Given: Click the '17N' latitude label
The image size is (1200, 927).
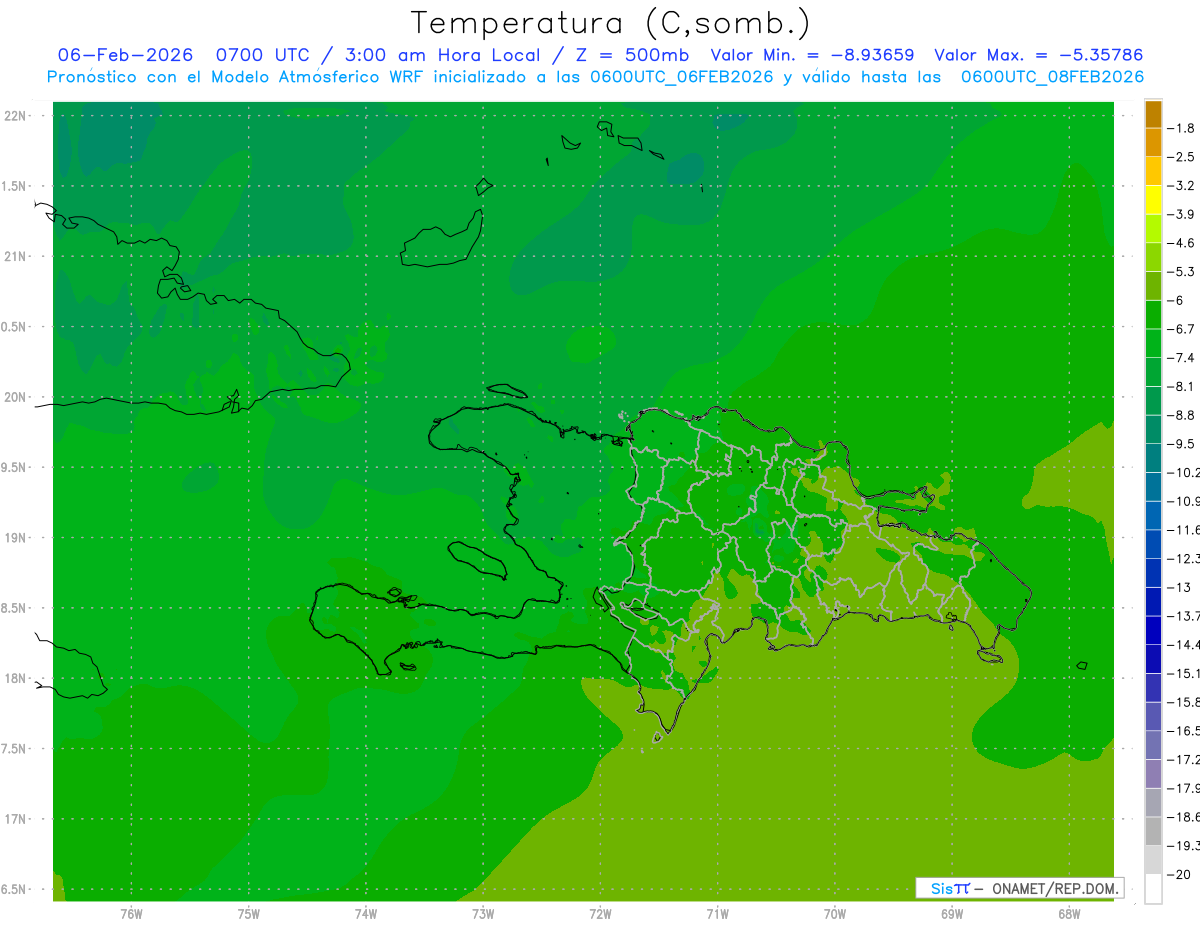Looking at the screenshot, I should coord(16,820).
